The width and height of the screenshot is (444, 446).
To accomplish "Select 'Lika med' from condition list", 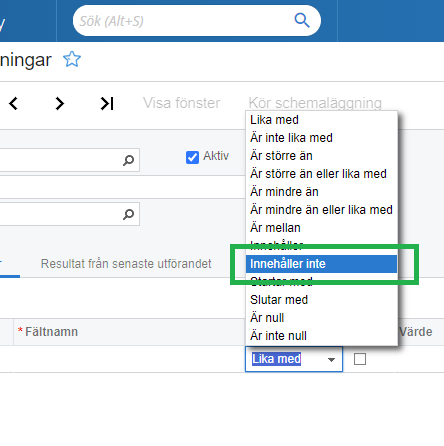I will tap(322, 120).
